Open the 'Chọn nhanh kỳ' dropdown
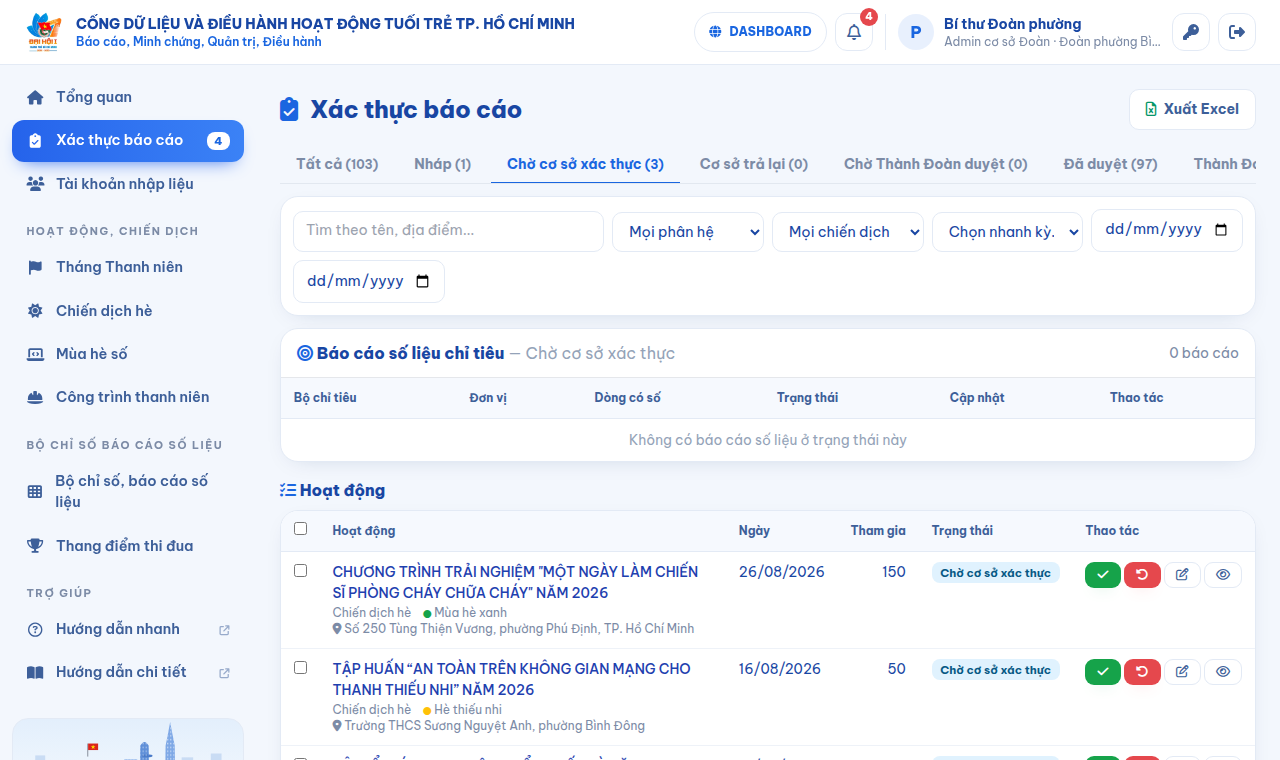 (x=1008, y=231)
